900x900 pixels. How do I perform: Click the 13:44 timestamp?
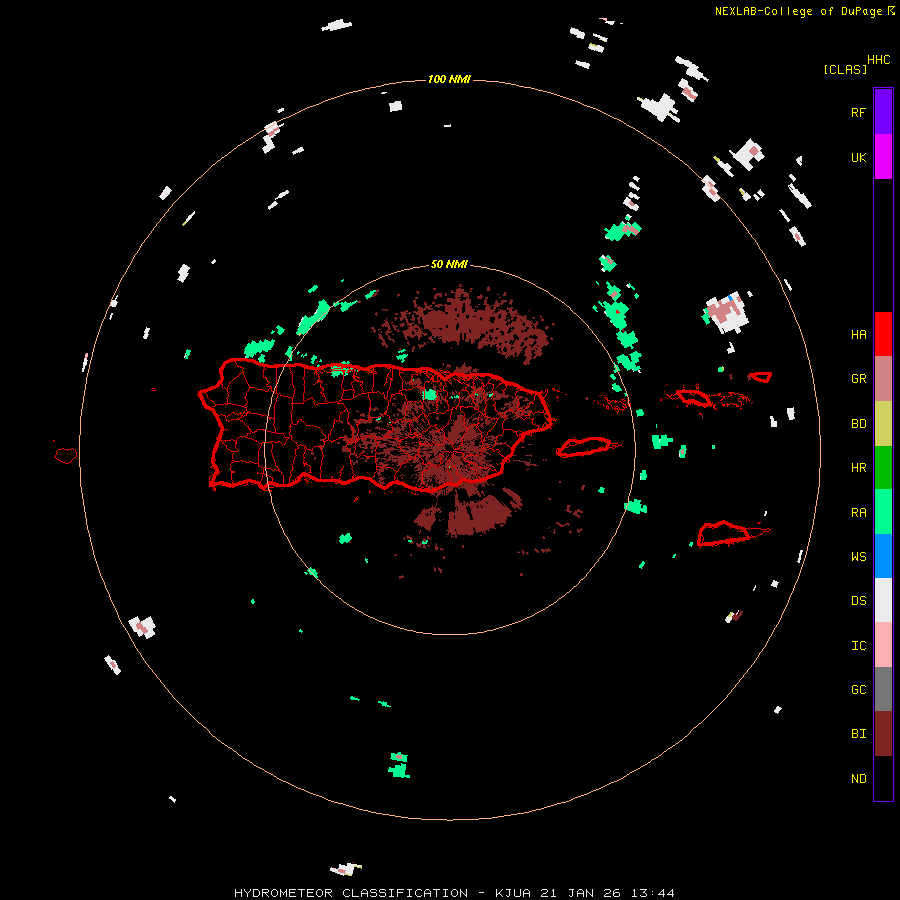pyautogui.click(x=653, y=893)
